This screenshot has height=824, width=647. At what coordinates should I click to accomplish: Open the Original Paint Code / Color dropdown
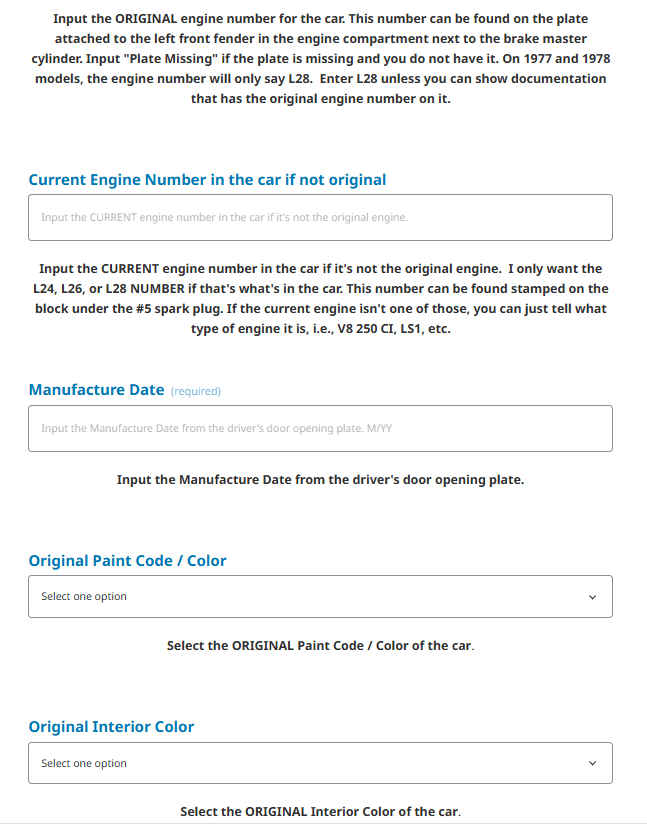(320, 596)
